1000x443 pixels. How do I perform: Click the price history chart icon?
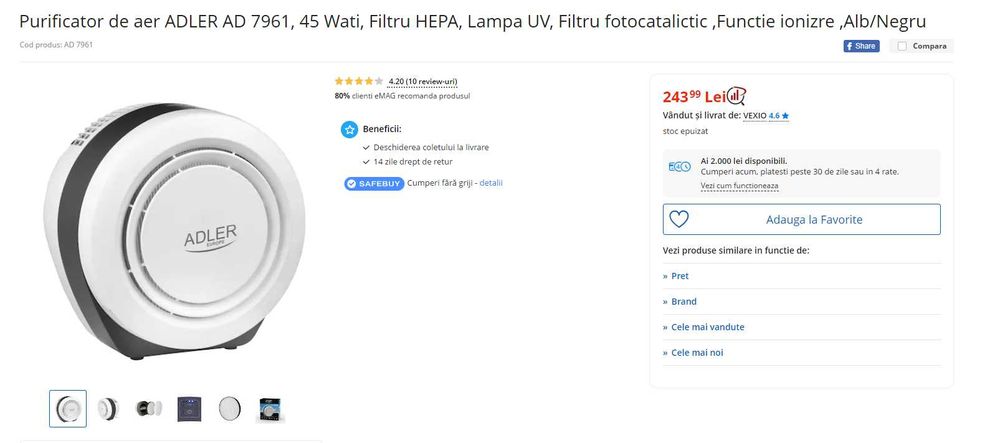tap(737, 96)
